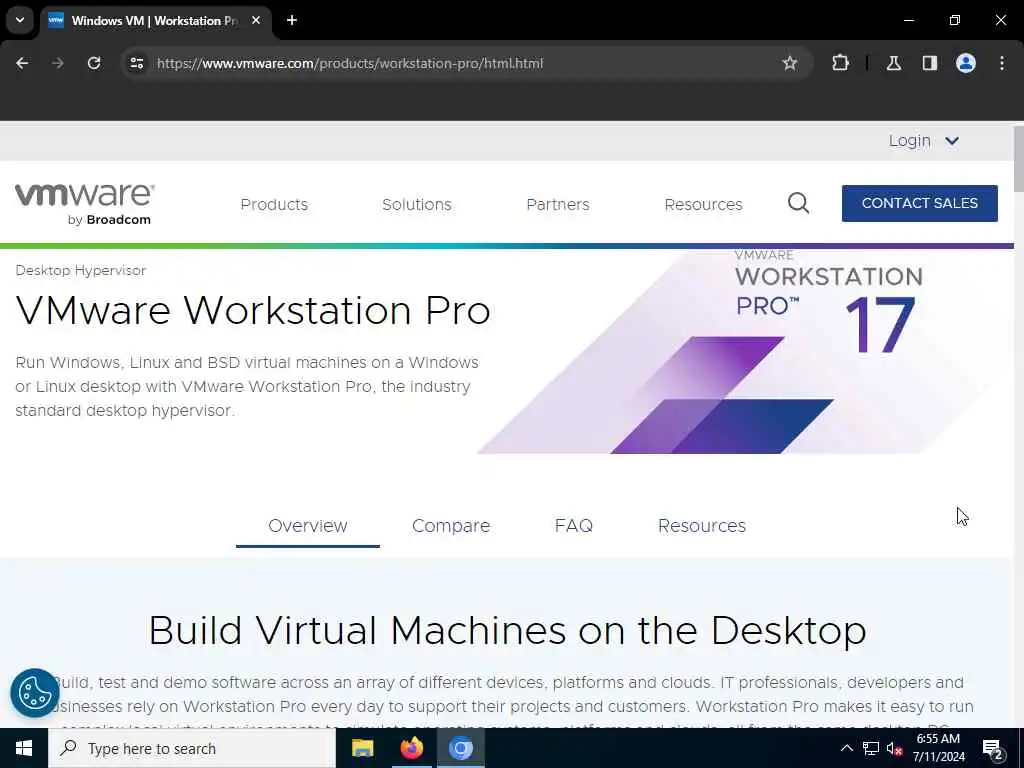Click the site search magnifier icon
The image size is (1024, 768).
click(x=798, y=204)
